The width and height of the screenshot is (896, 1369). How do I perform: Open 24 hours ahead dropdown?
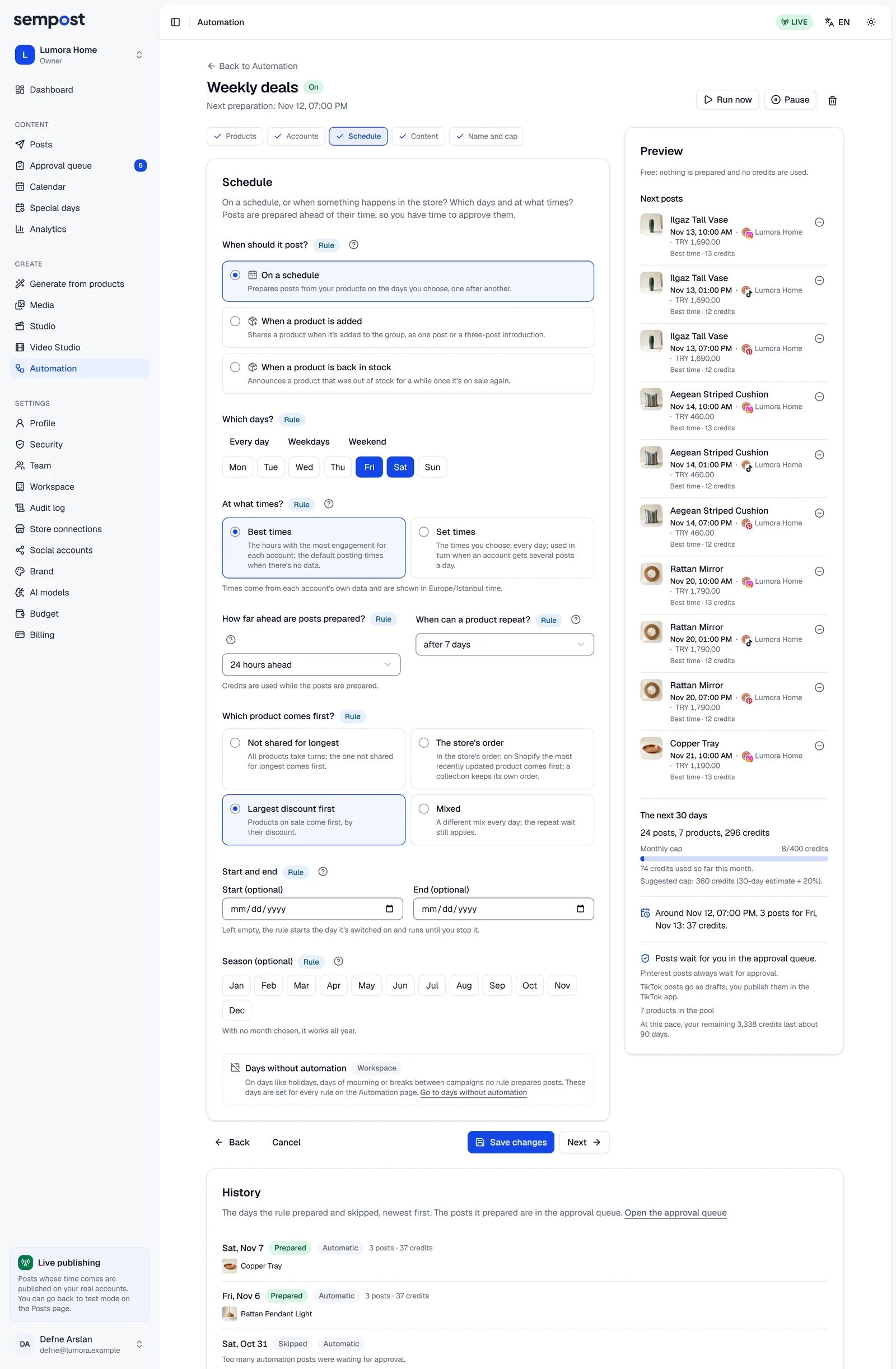[x=311, y=664]
